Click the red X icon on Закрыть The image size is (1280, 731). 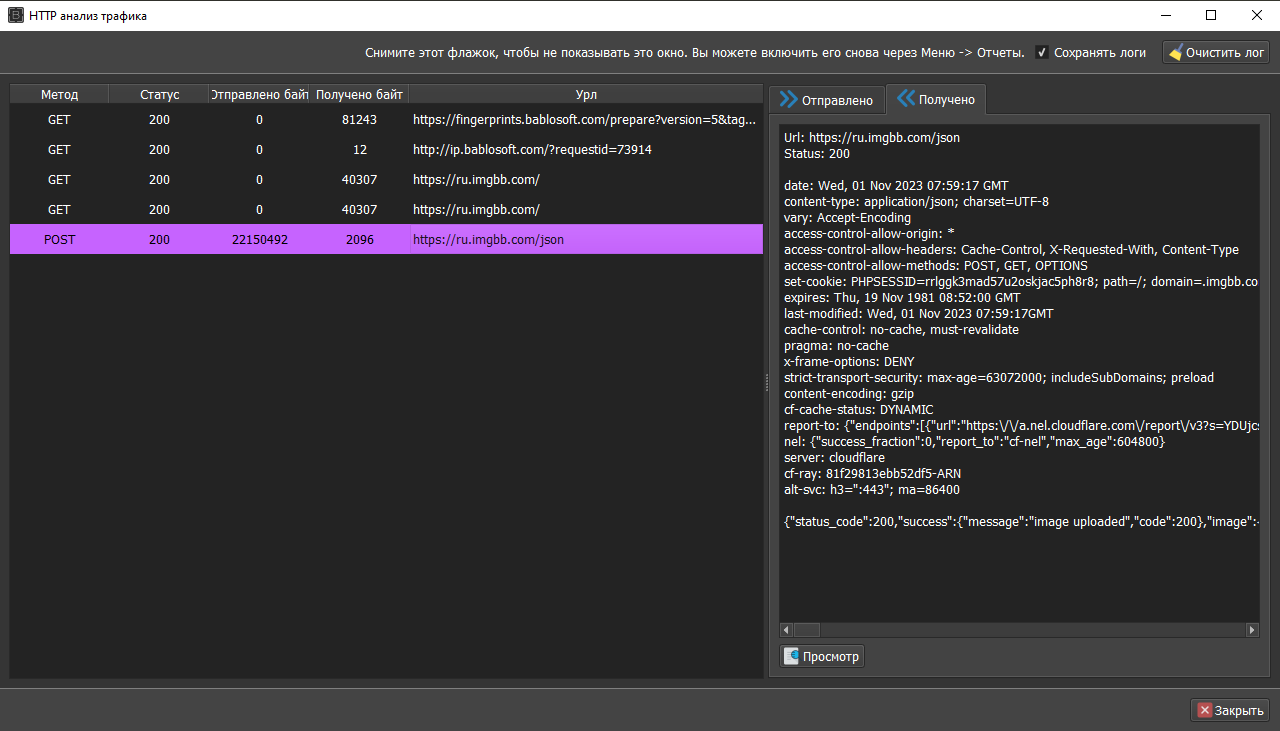click(x=1203, y=711)
